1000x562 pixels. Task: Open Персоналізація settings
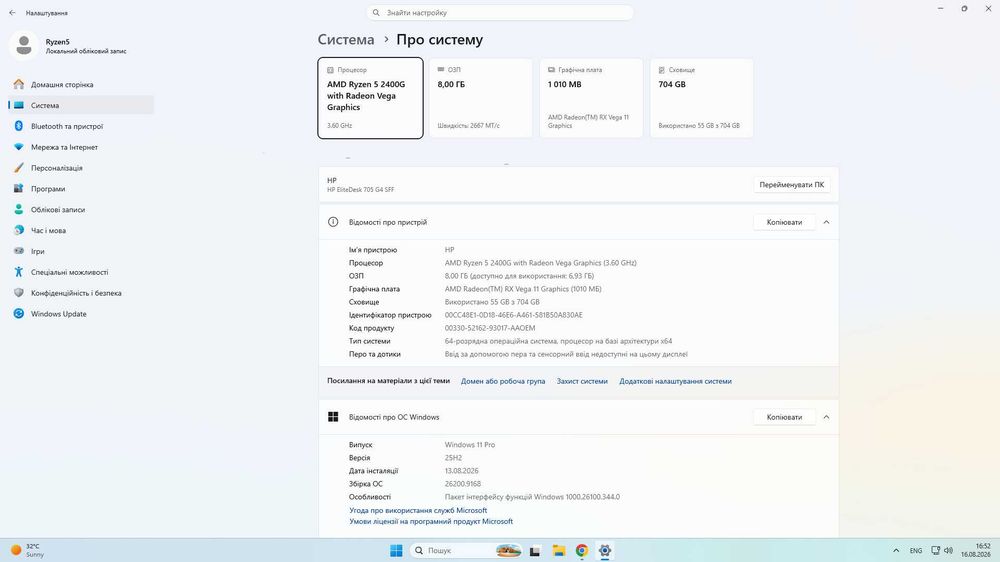coord(81,168)
